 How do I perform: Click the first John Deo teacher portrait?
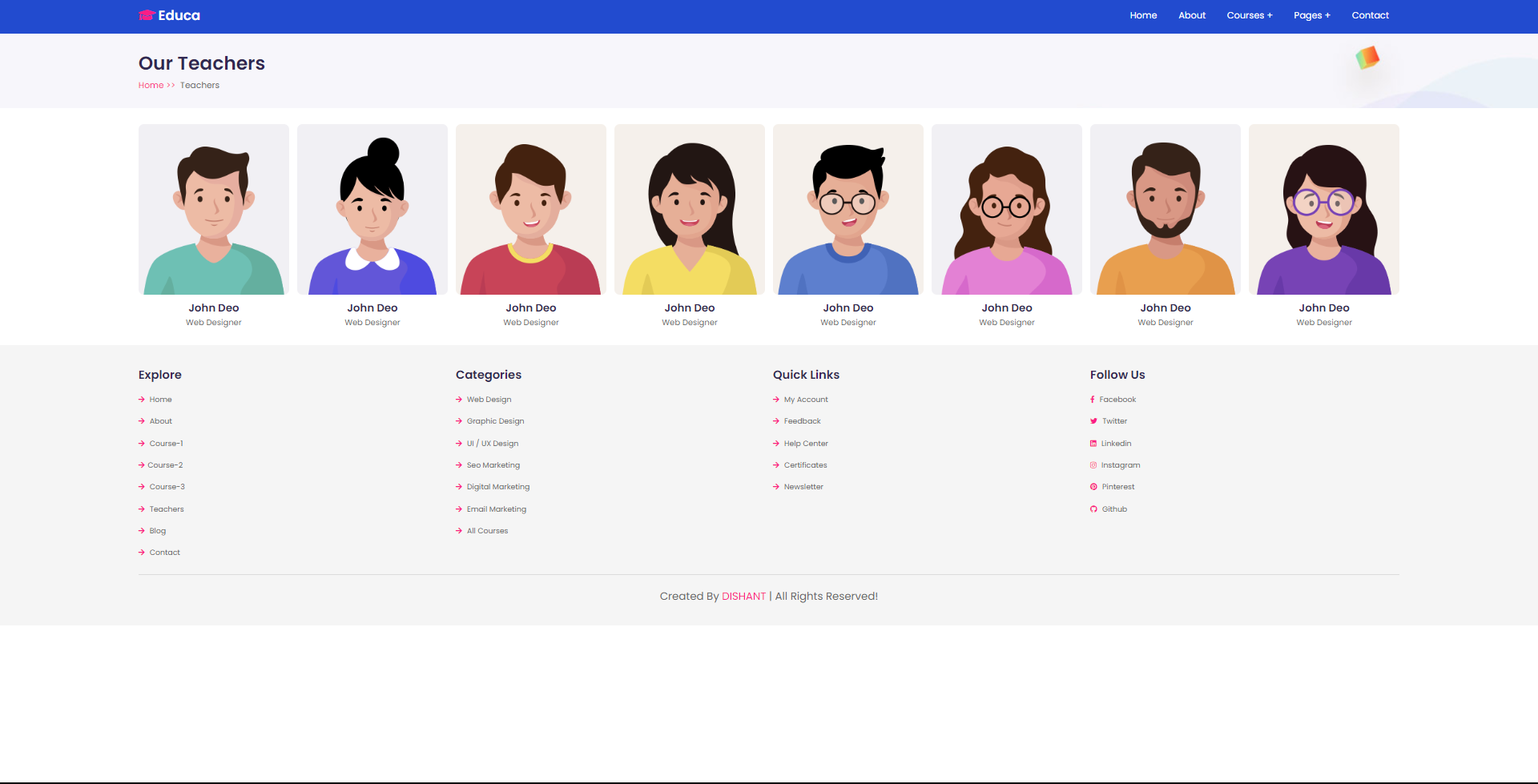[213, 209]
